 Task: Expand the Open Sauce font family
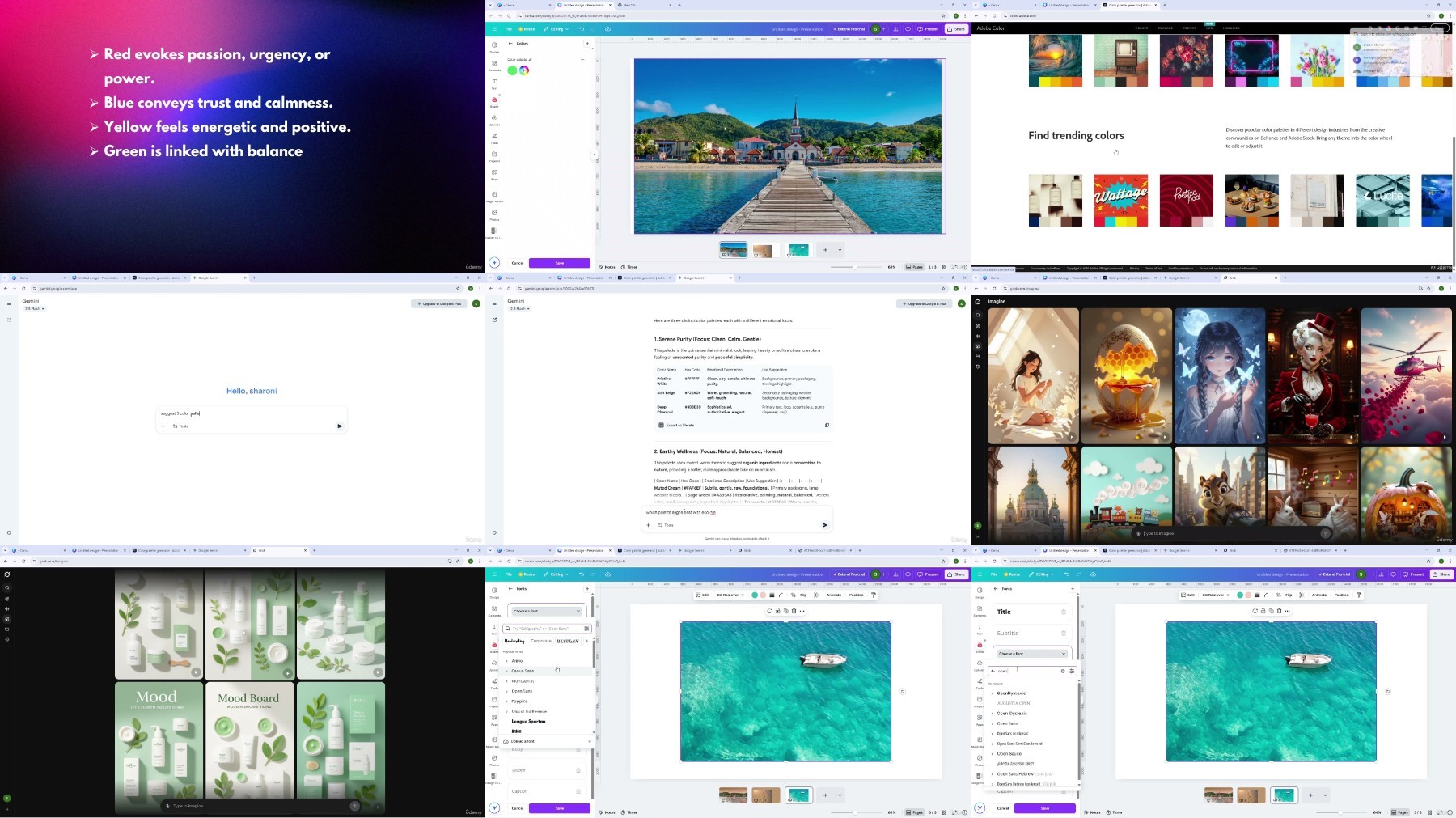pos(993,753)
